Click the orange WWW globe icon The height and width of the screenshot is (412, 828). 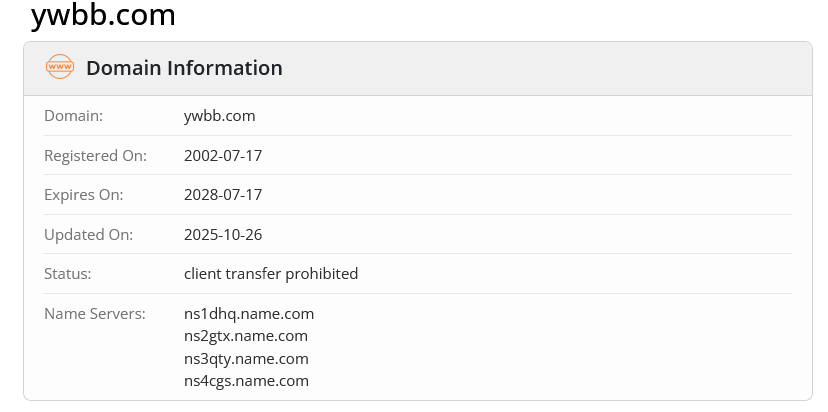tap(60, 68)
